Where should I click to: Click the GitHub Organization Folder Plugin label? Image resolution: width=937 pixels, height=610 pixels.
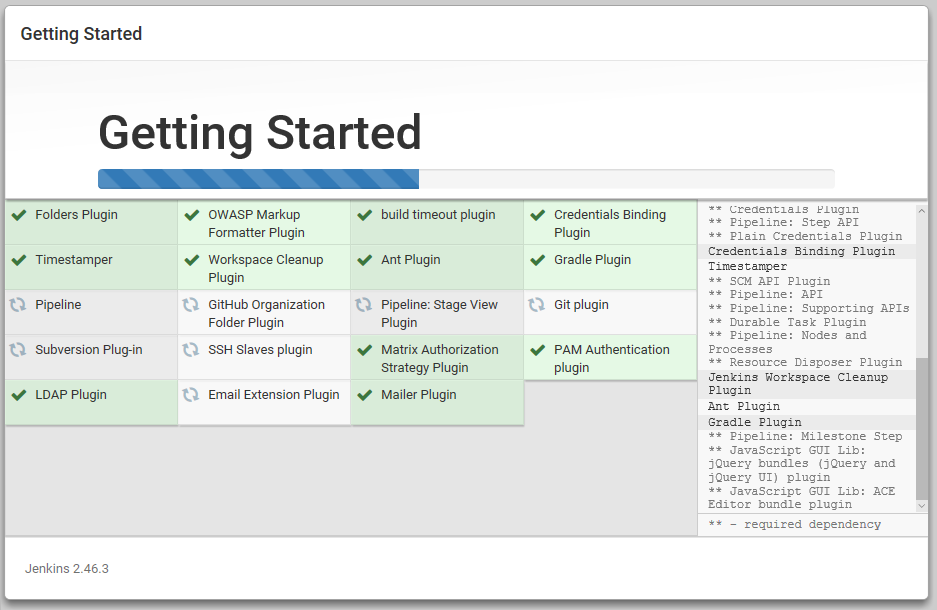[x=267, y=314]
